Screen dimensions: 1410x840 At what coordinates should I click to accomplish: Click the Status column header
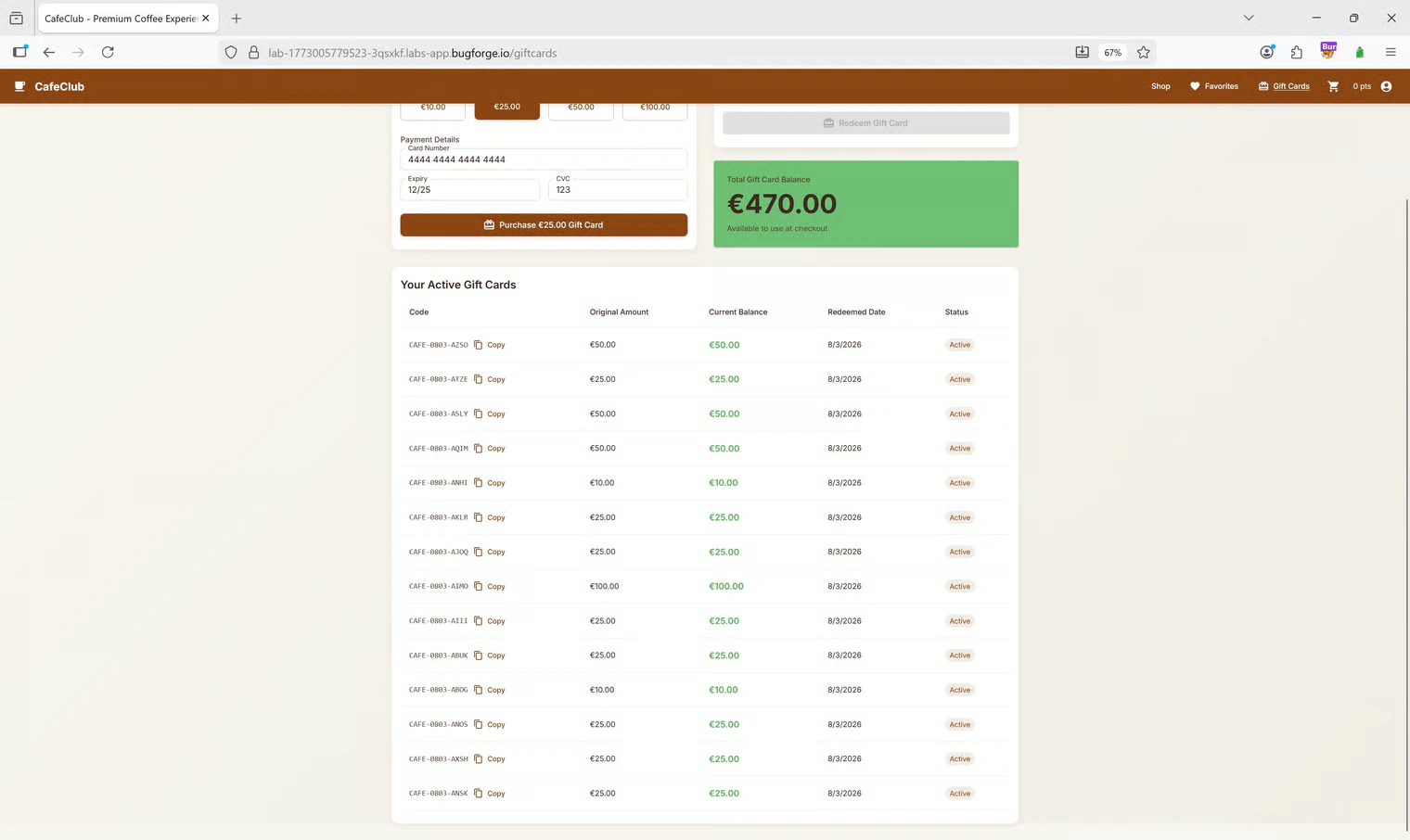point(956,312)
